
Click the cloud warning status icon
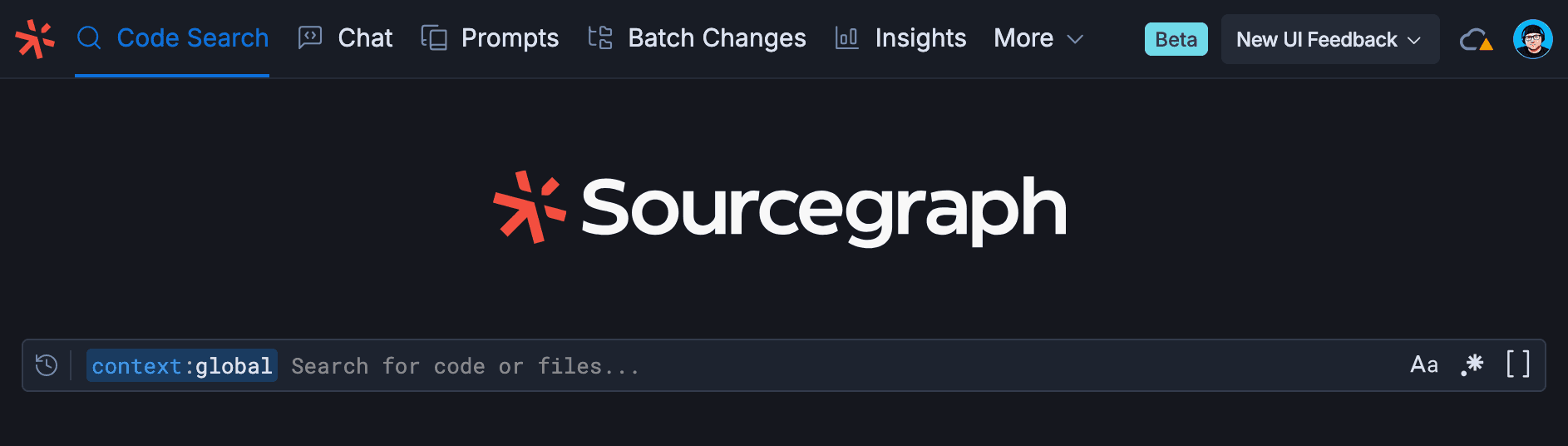[x=1477, y=40]
